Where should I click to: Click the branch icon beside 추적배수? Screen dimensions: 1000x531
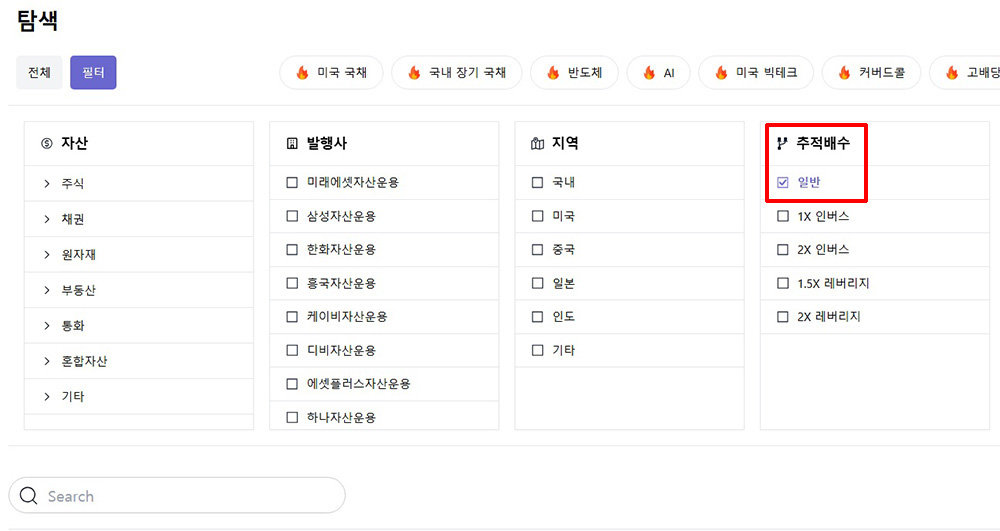782,144
